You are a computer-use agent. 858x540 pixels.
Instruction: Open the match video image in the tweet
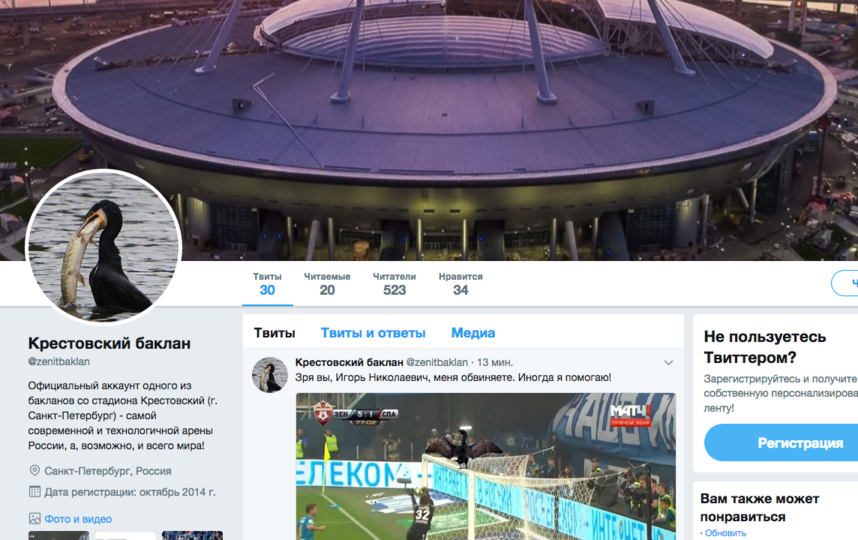[x=486, y=467]
